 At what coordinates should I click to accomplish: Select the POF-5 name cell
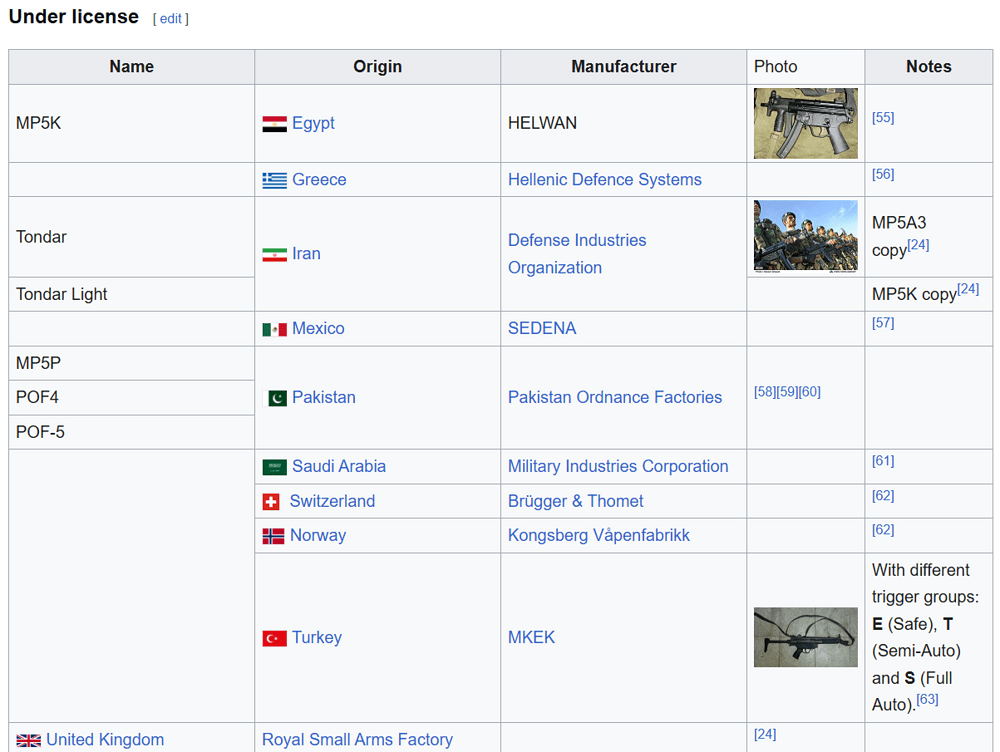point(131,432)
